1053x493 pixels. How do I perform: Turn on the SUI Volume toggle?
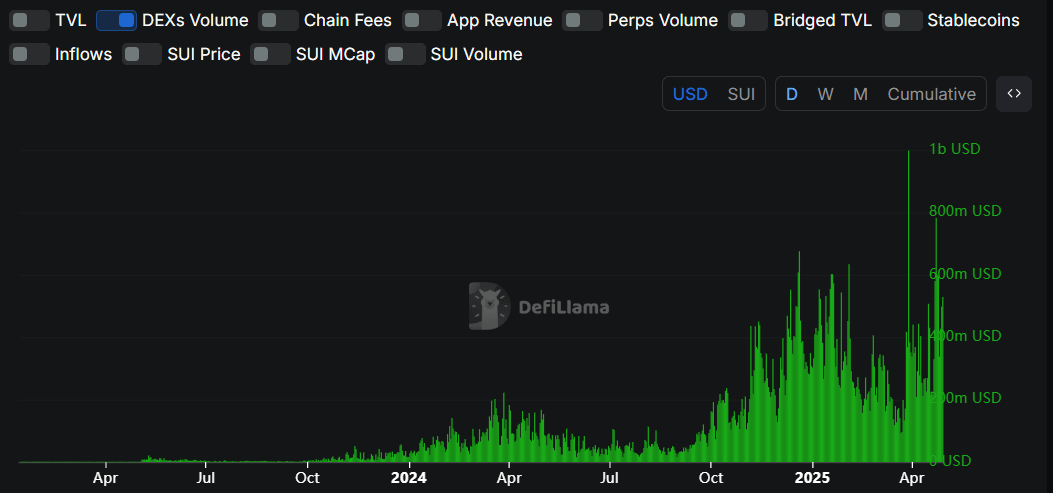point(405,54)
